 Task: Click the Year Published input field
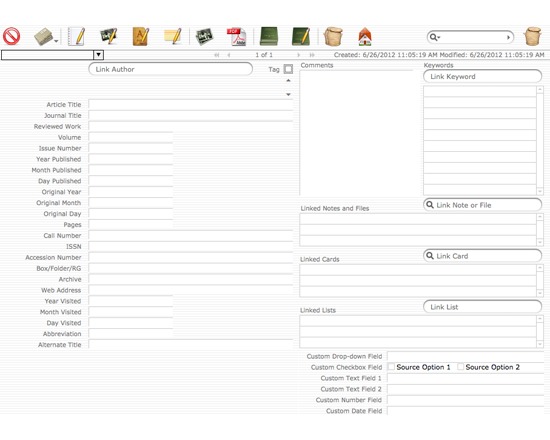(130, 159)
